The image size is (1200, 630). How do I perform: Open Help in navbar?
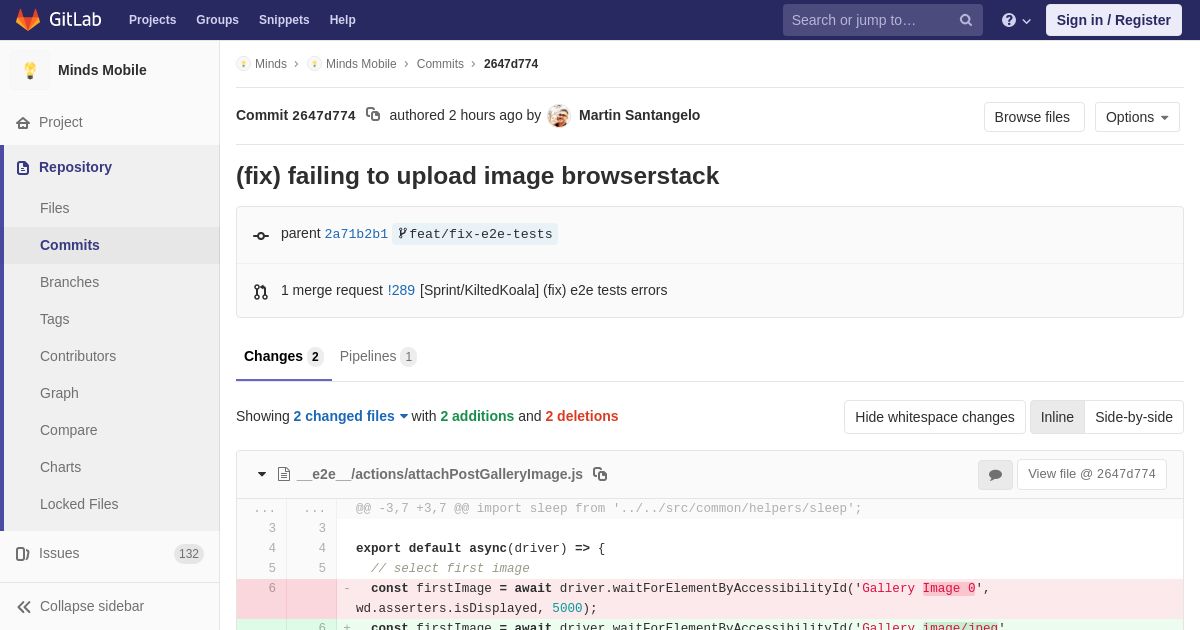(343, 20)
